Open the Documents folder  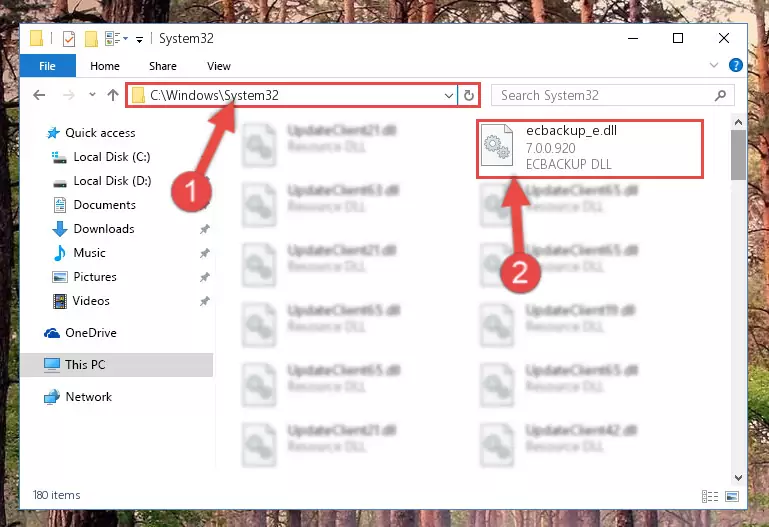tap(94, 205)
